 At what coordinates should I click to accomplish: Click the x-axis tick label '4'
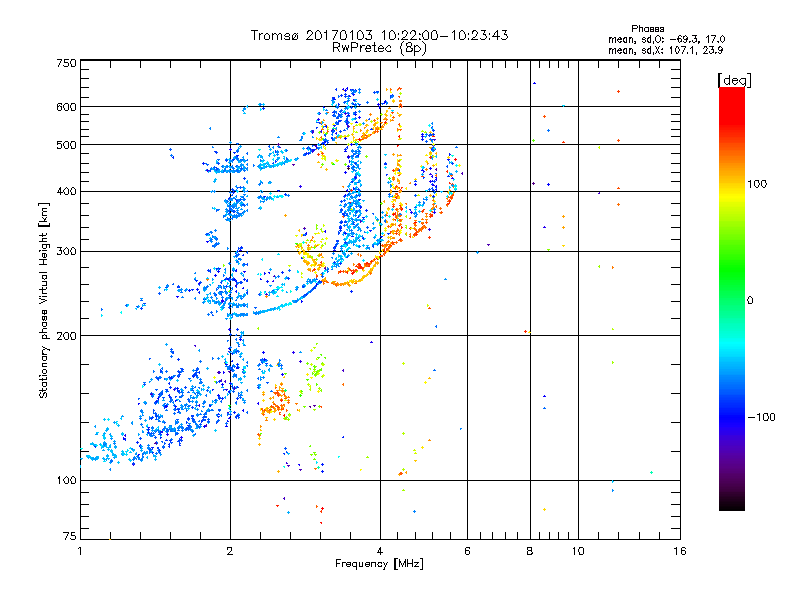(x=380, y=551)
